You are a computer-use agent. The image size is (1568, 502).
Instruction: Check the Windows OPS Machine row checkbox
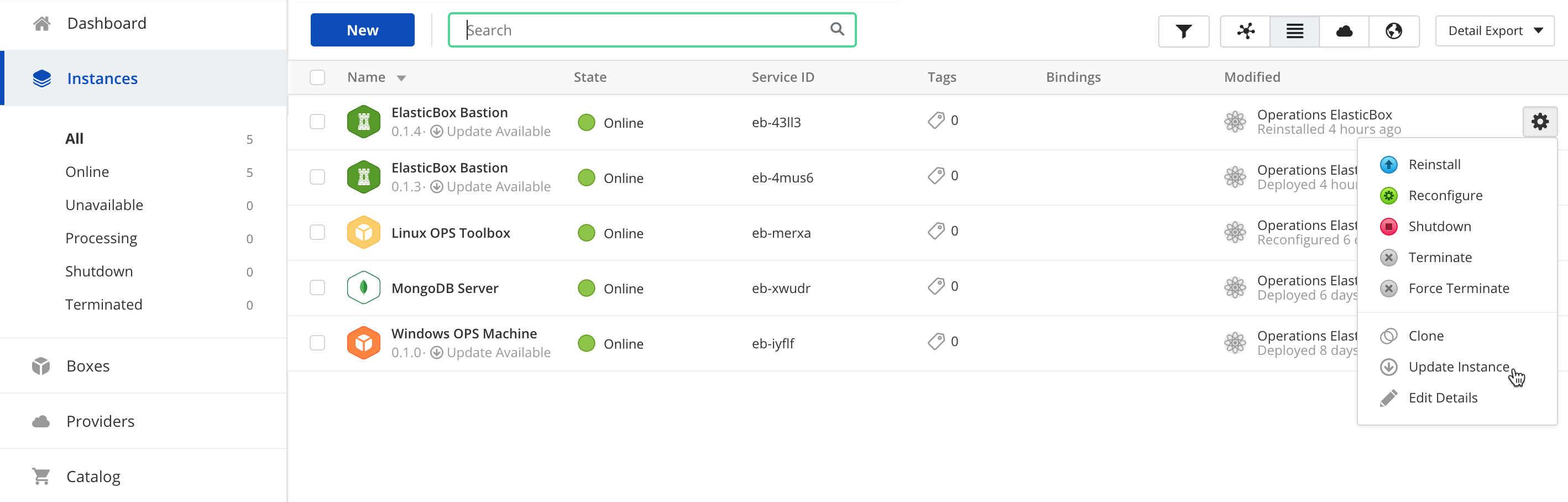[317, 343]
